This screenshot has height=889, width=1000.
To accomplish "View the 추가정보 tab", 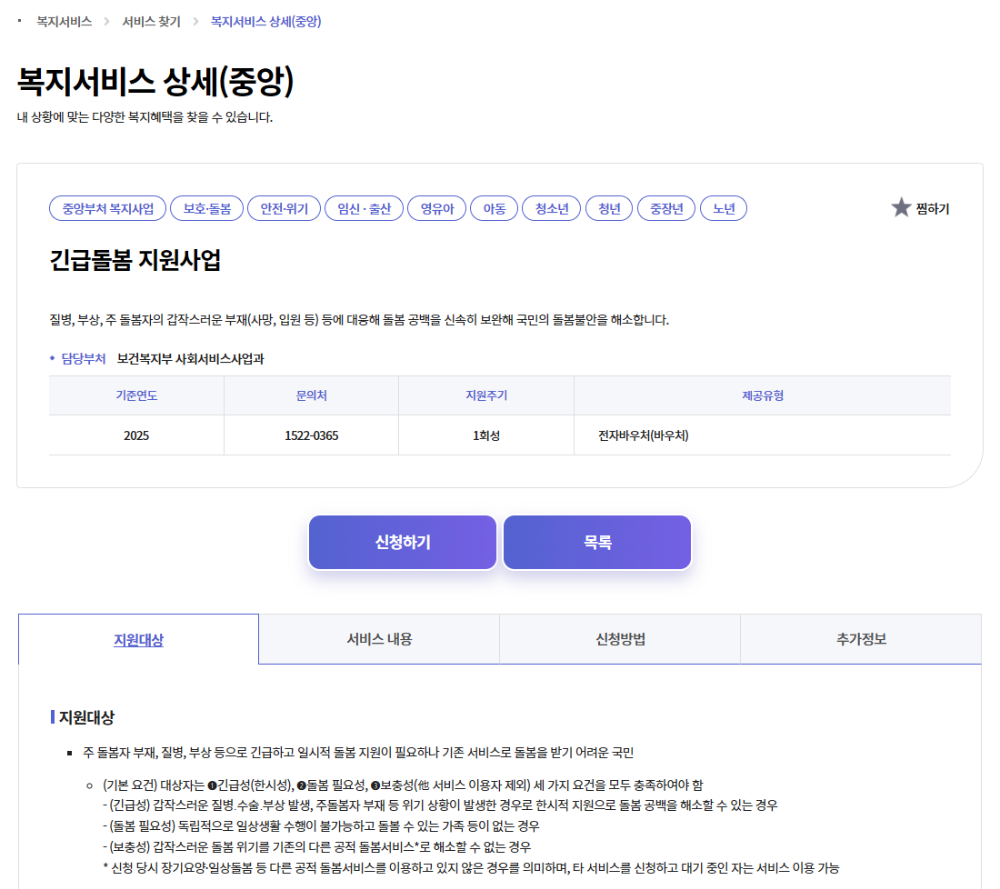I will click(x=859, y=639).
